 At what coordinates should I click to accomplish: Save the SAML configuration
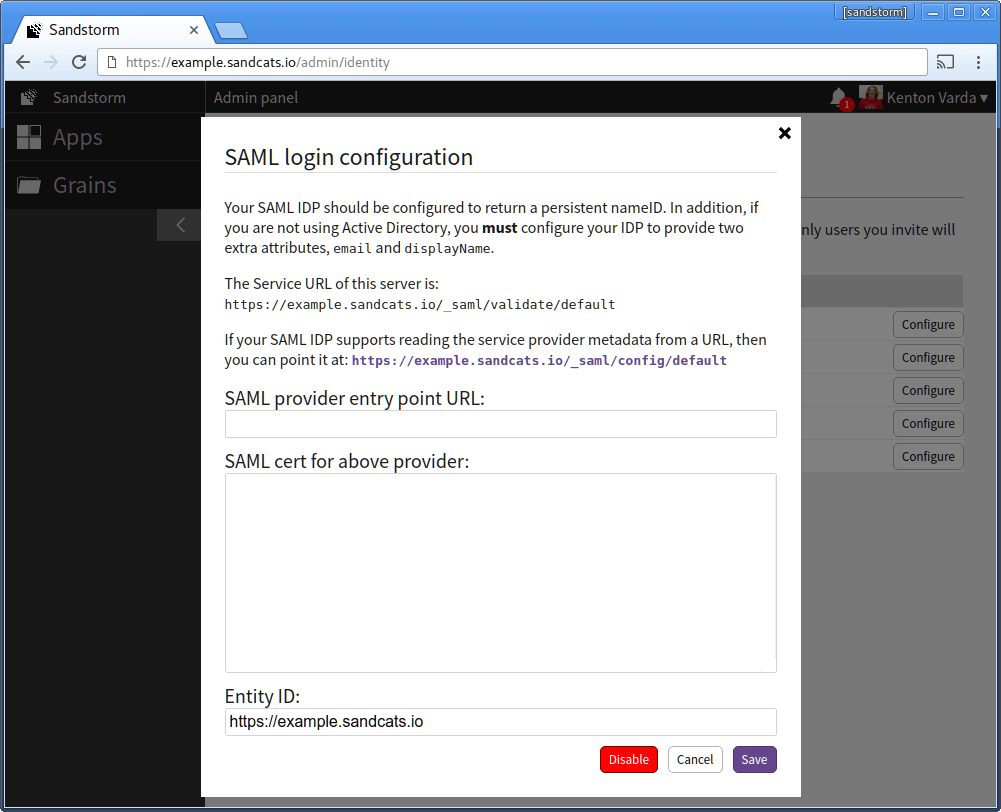755,760
